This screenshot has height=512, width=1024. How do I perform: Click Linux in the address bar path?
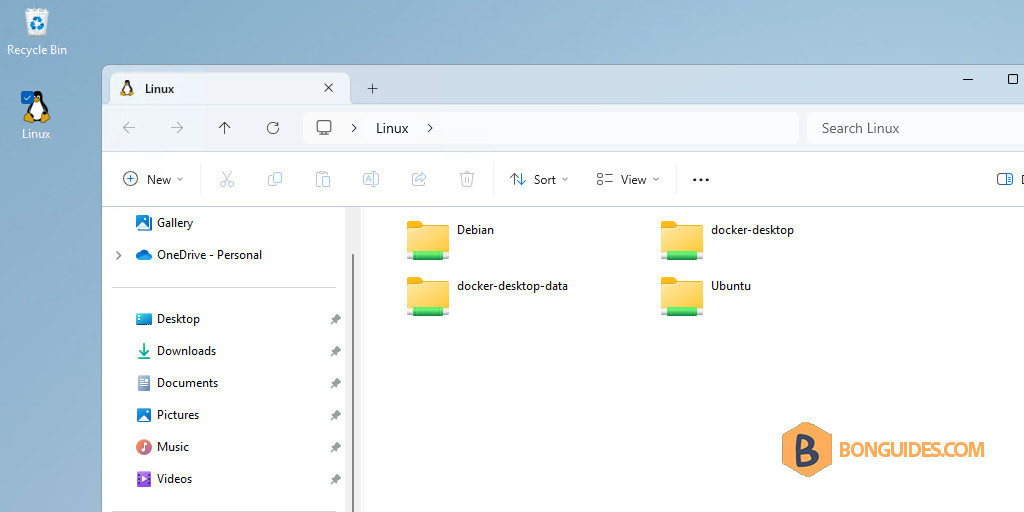click(x=392, y=128)
